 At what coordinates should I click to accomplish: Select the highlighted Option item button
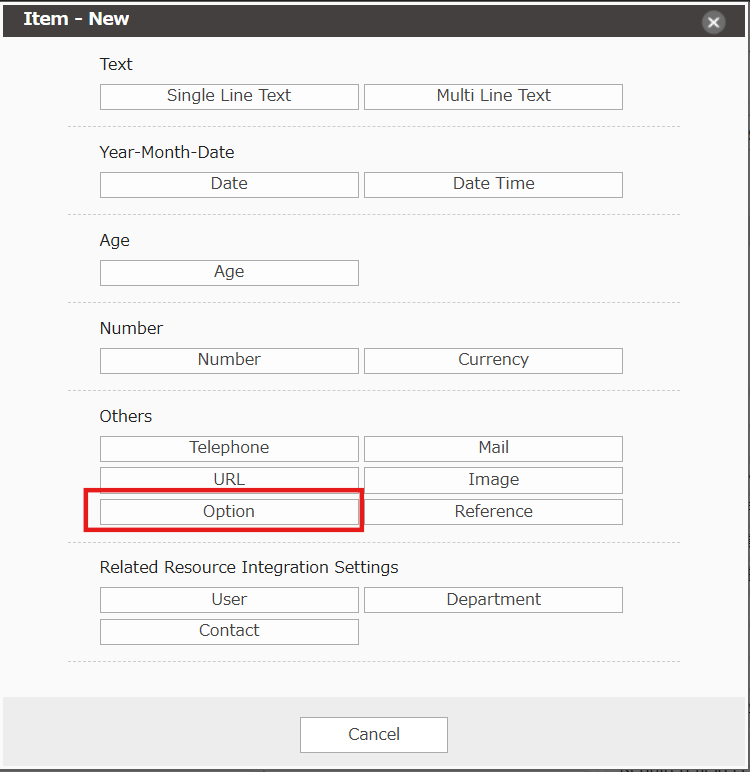tap(229, 512)
